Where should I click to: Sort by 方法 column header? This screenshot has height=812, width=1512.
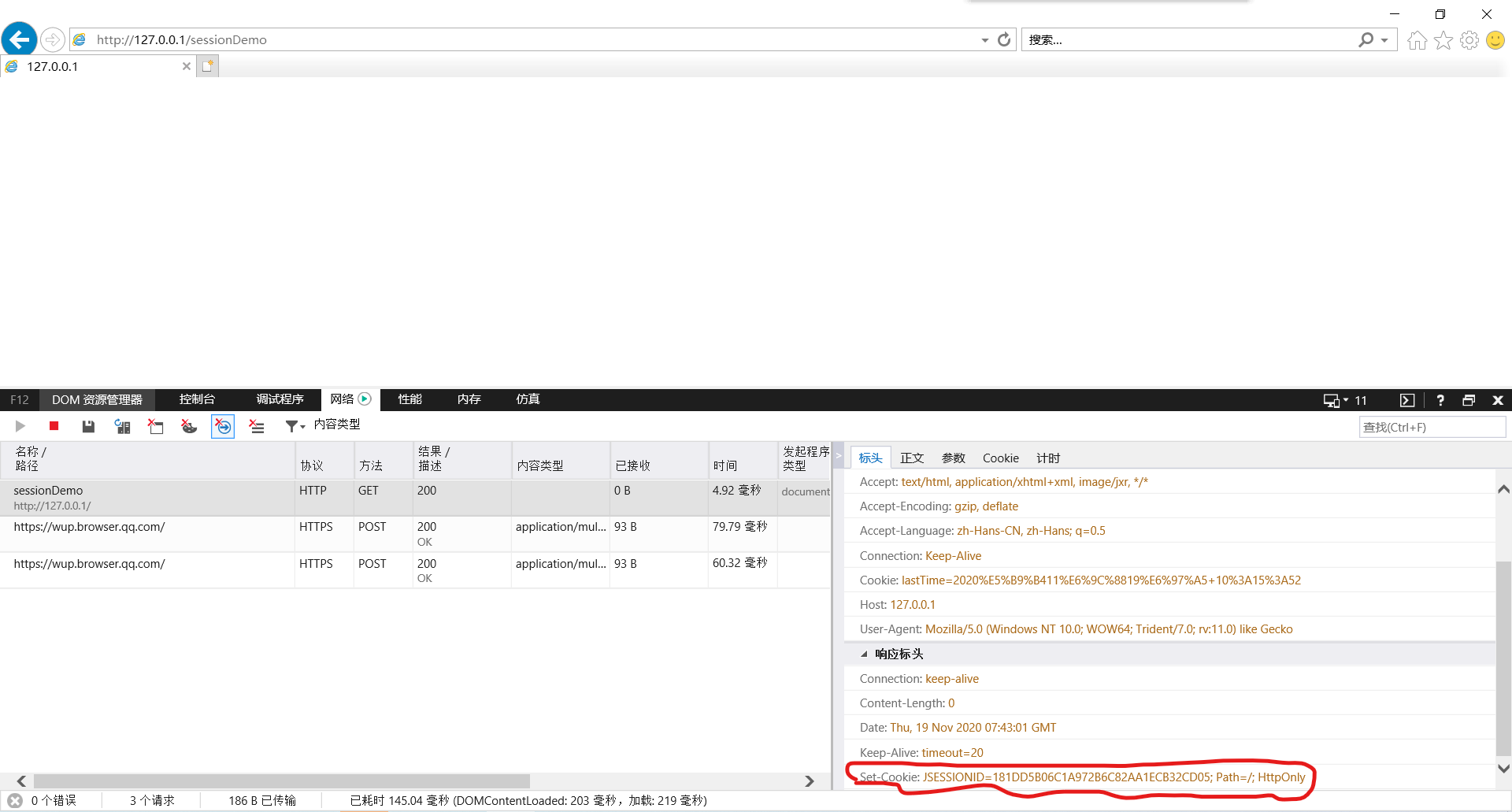pyautogui.click(x=384, y=459)
